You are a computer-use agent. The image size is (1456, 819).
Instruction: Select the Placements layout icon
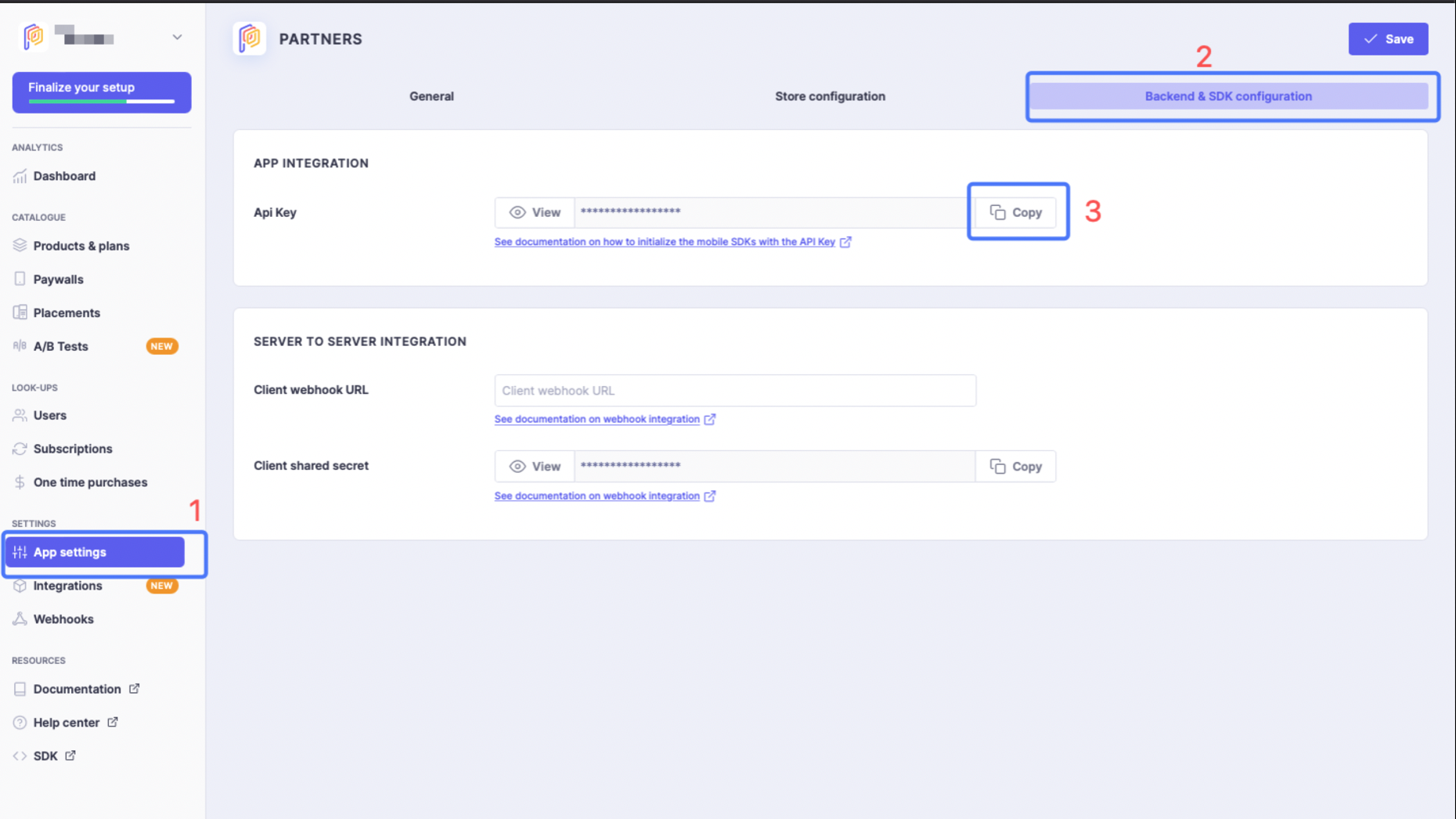pos(20,312)
